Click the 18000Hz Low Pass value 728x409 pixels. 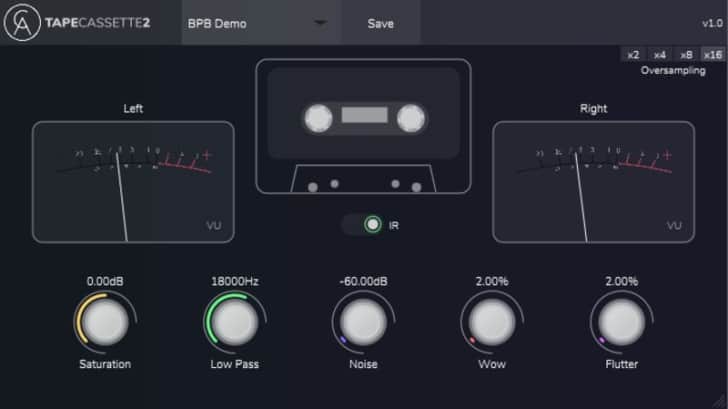tap(234, 281)
